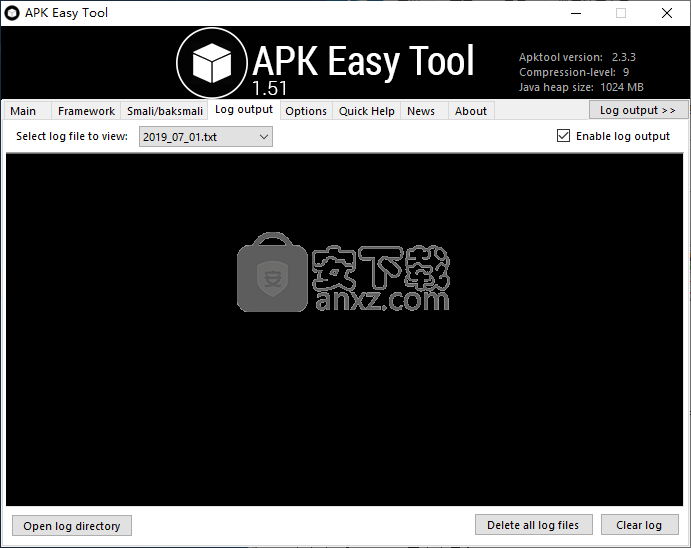691x548 pixels.
Task: Click the Select log file to view label
Action: pyautogui.click(x=72, y=136)
